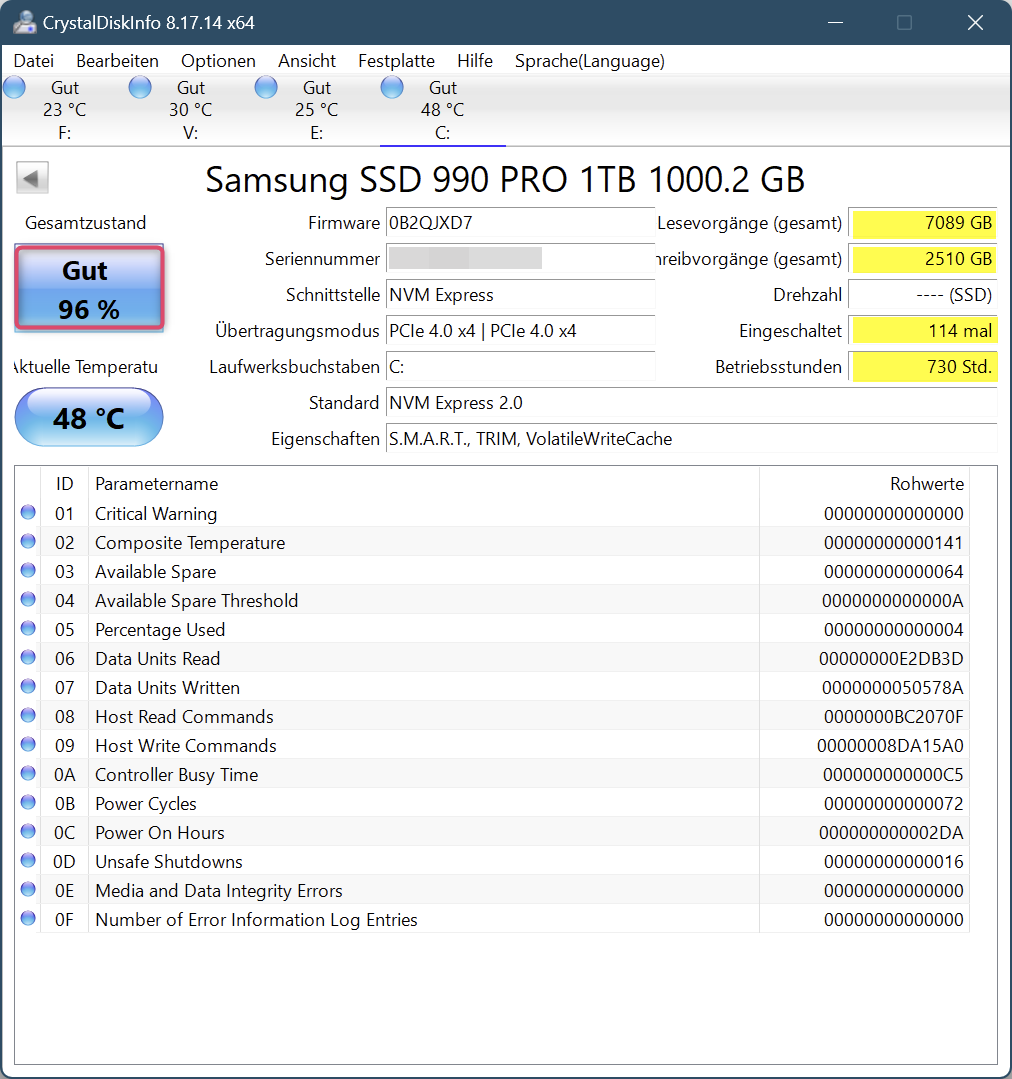1012x1079 pixels.
Task: Click status dot of Percentage Used row
Action: [x=28, y=628]
